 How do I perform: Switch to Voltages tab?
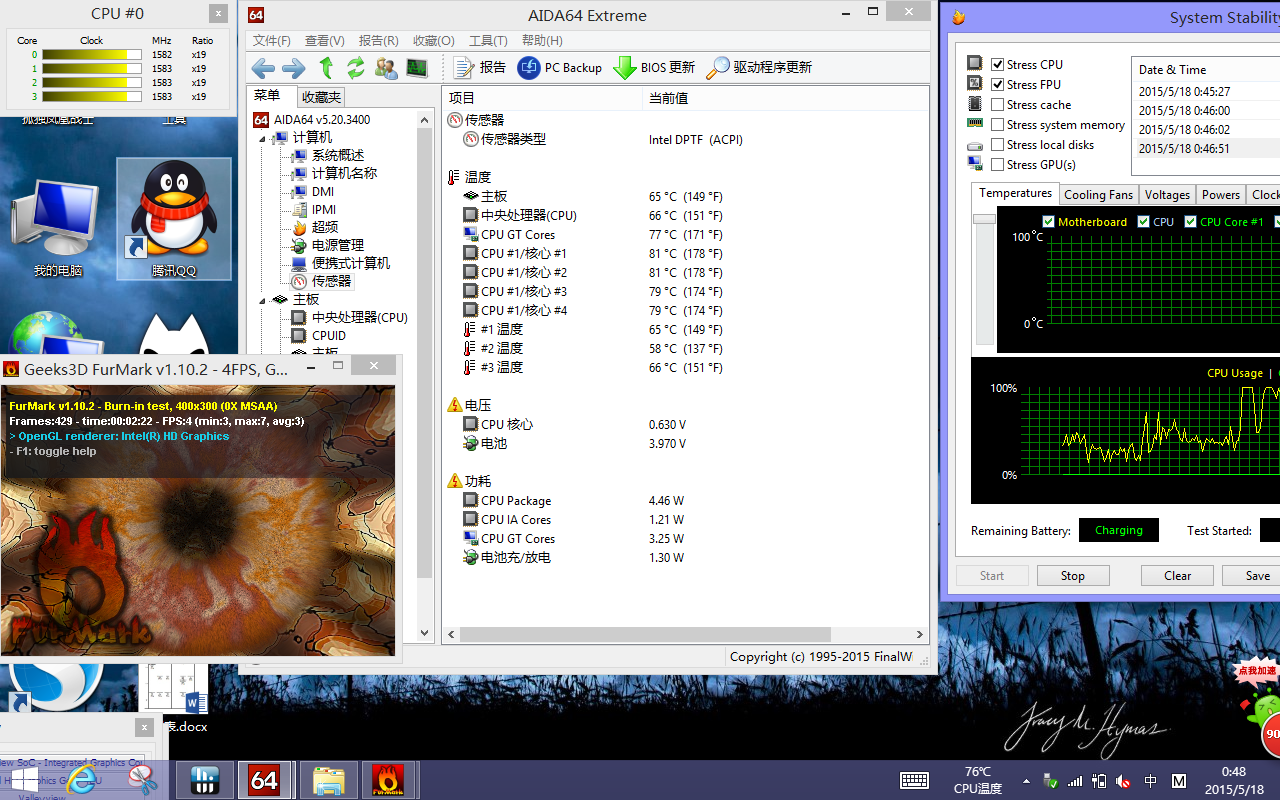click(x=1167, y=195)
